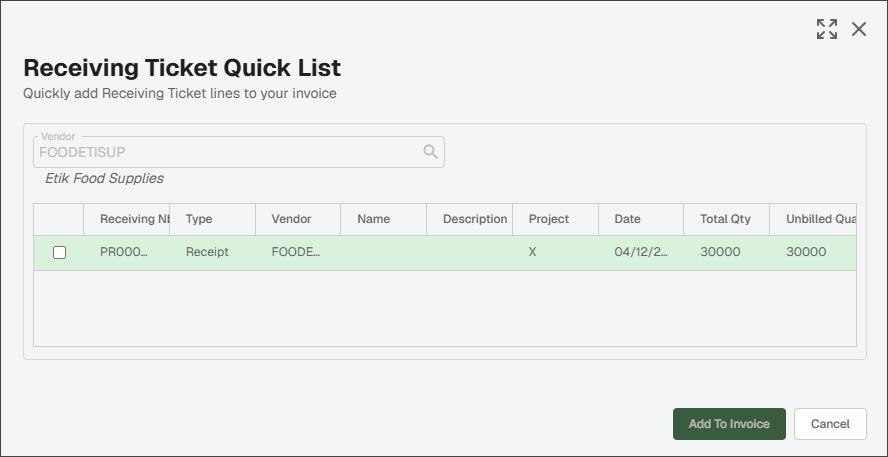Click the Total Qty column header

click(727, 219)
